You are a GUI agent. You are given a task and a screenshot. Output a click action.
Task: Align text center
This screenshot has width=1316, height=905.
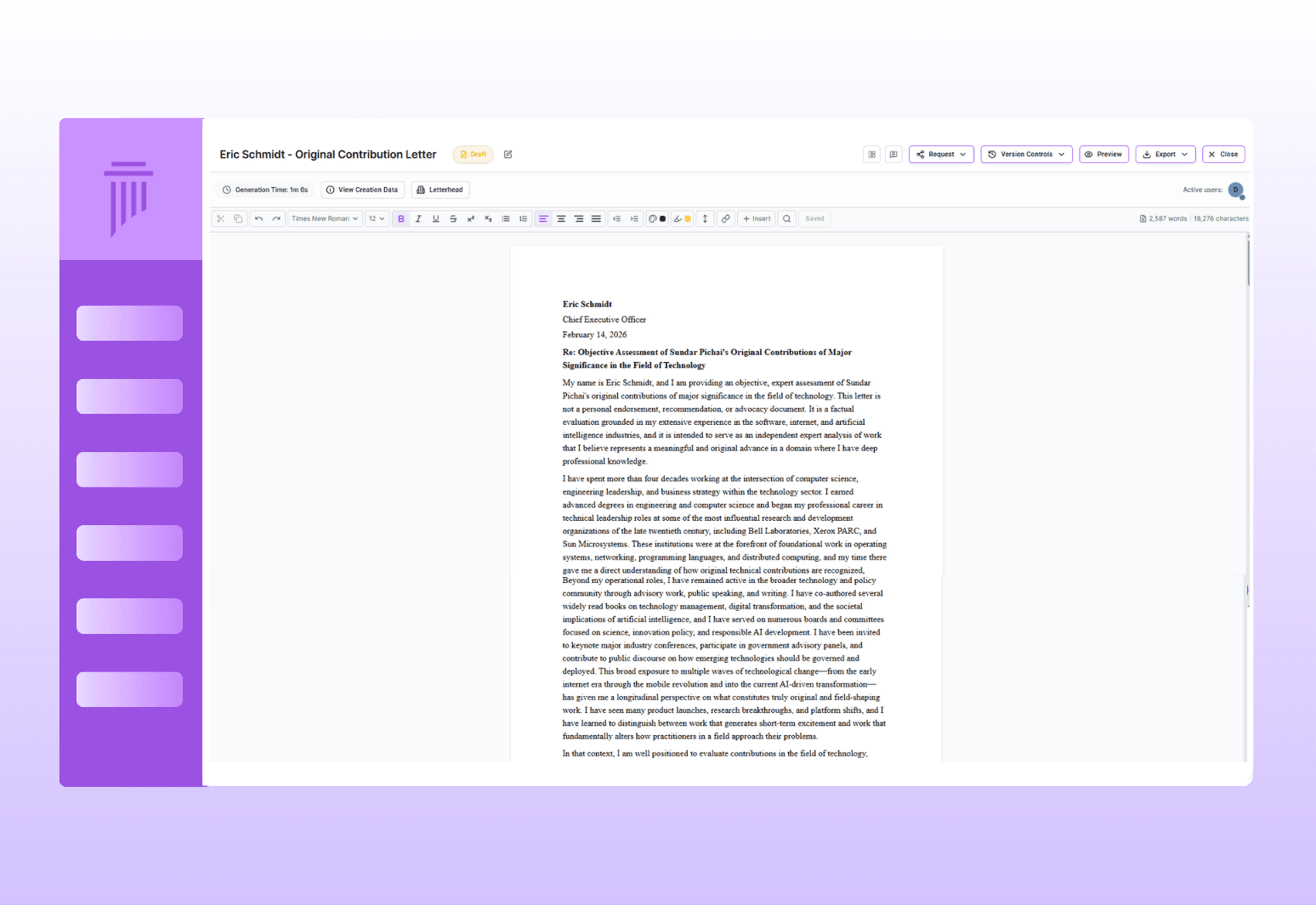coord(561,218)
